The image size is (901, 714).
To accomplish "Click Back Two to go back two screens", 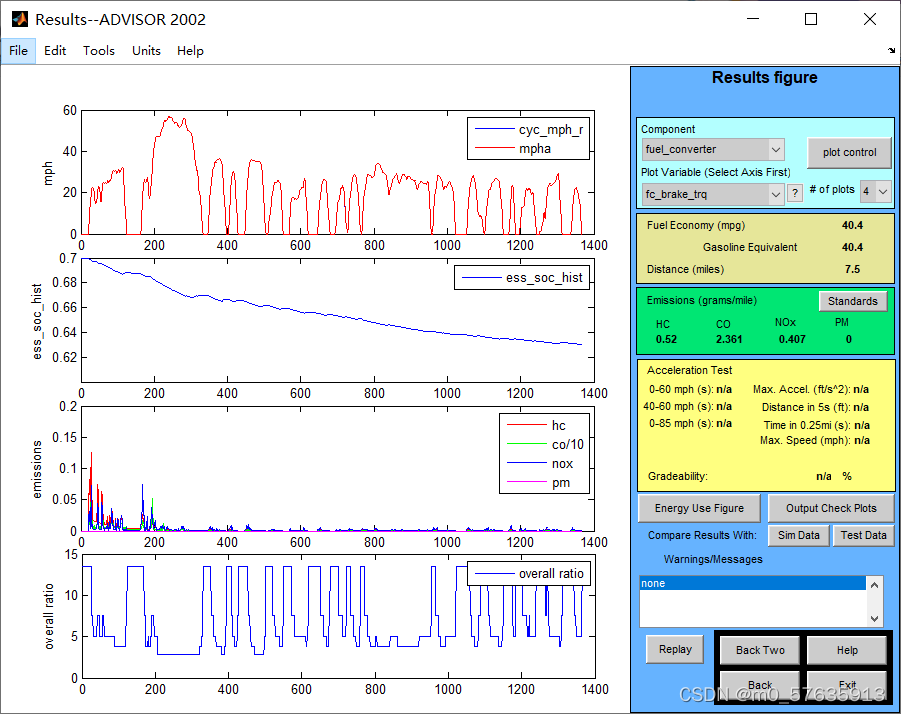I will tap(759, 649).
